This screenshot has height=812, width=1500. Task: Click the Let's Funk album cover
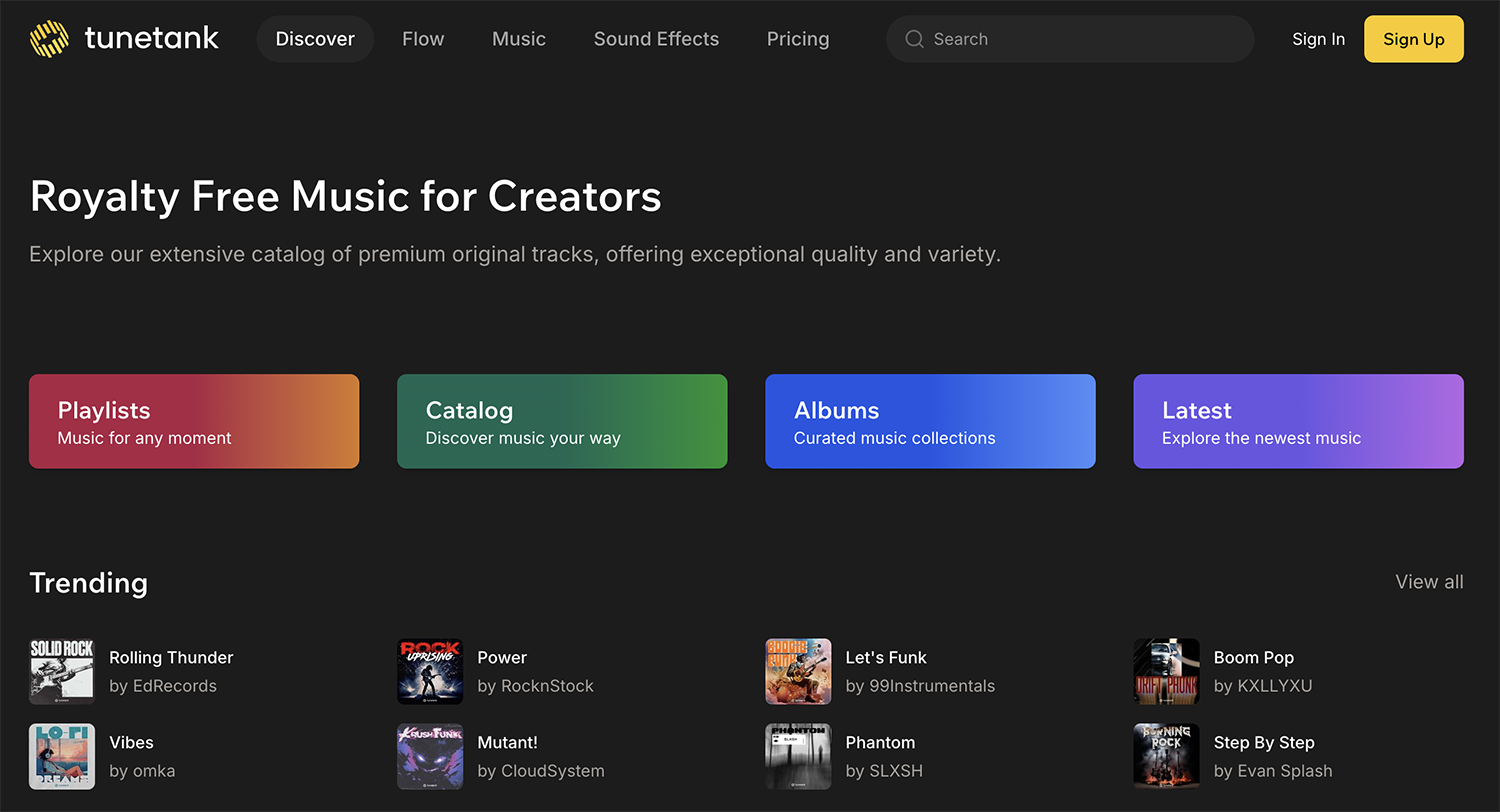click(x=798, y=672)
